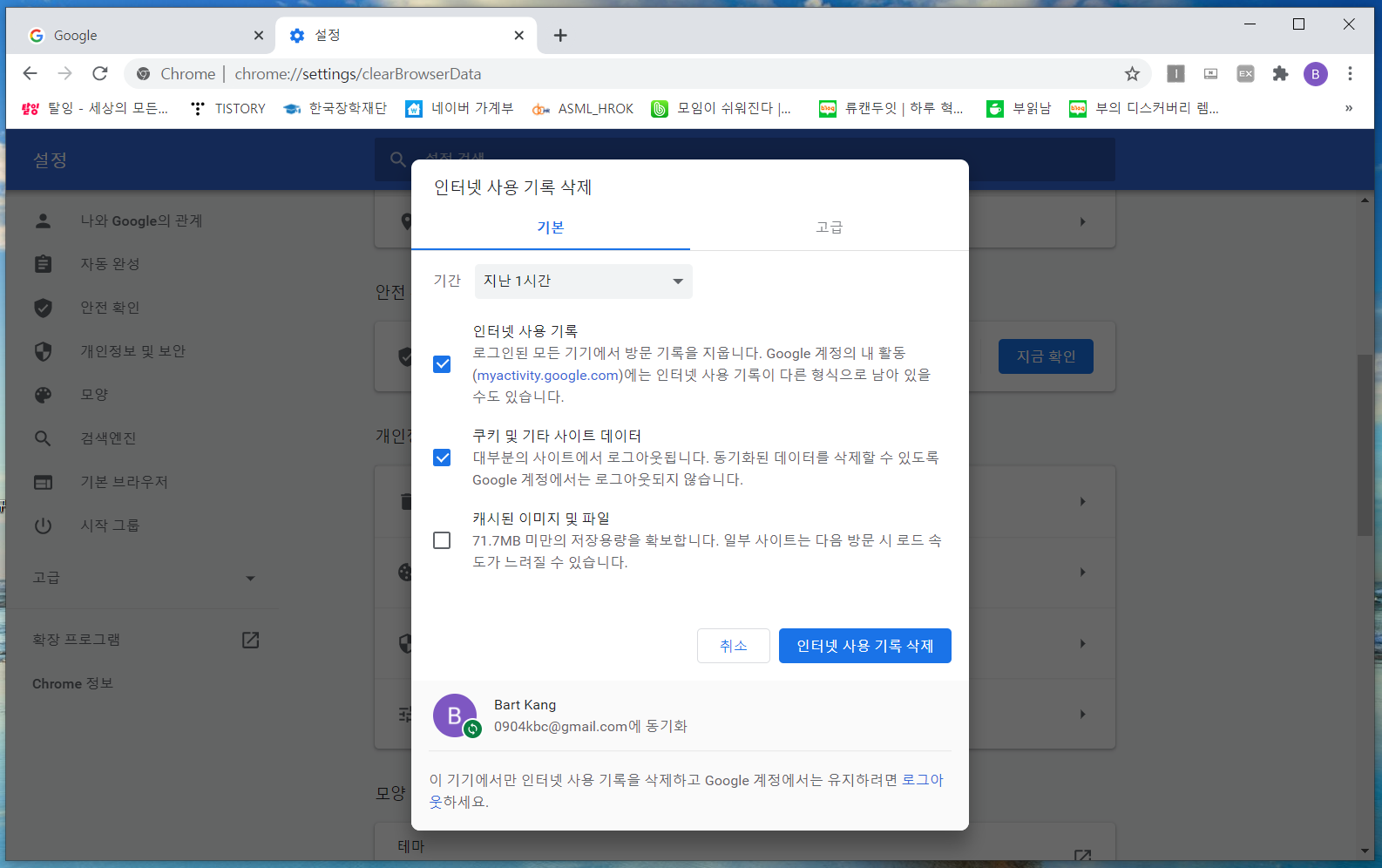Select the 고급 tab in dialog

(x=830, y=227)
